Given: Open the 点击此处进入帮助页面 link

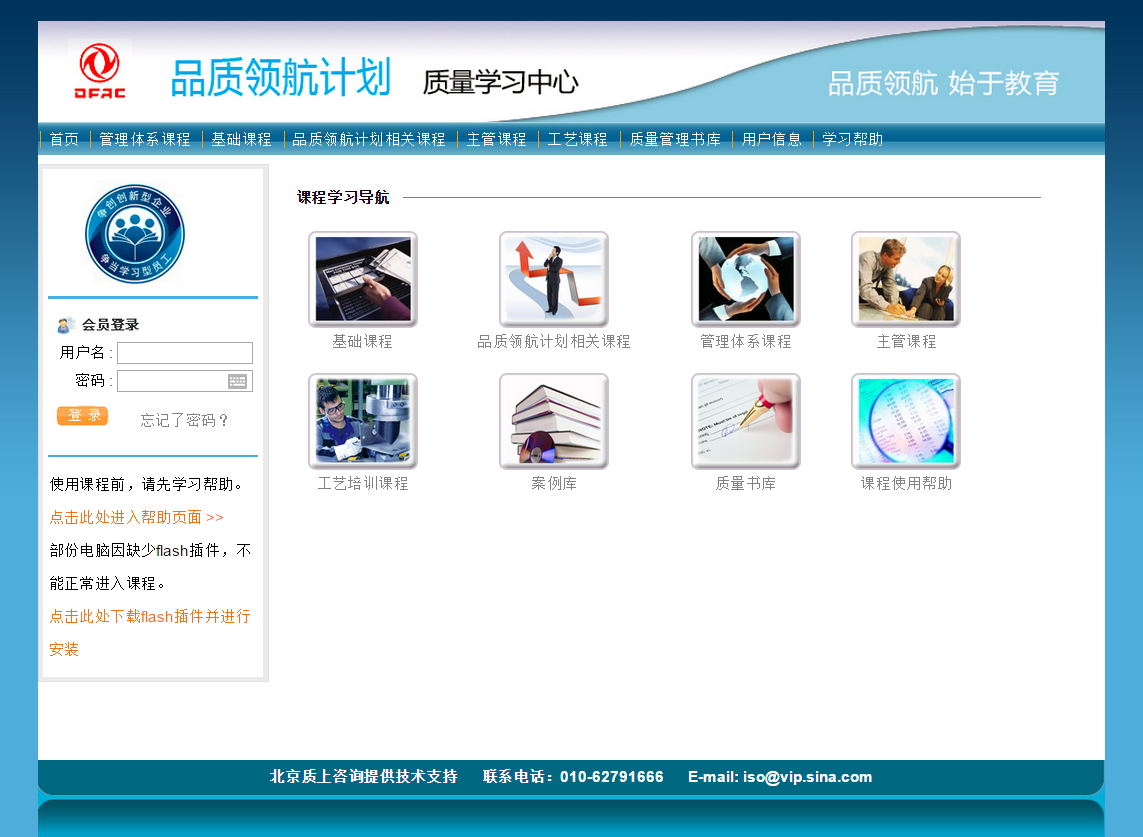Looking at the screenshot, I should tap(136, 518).
